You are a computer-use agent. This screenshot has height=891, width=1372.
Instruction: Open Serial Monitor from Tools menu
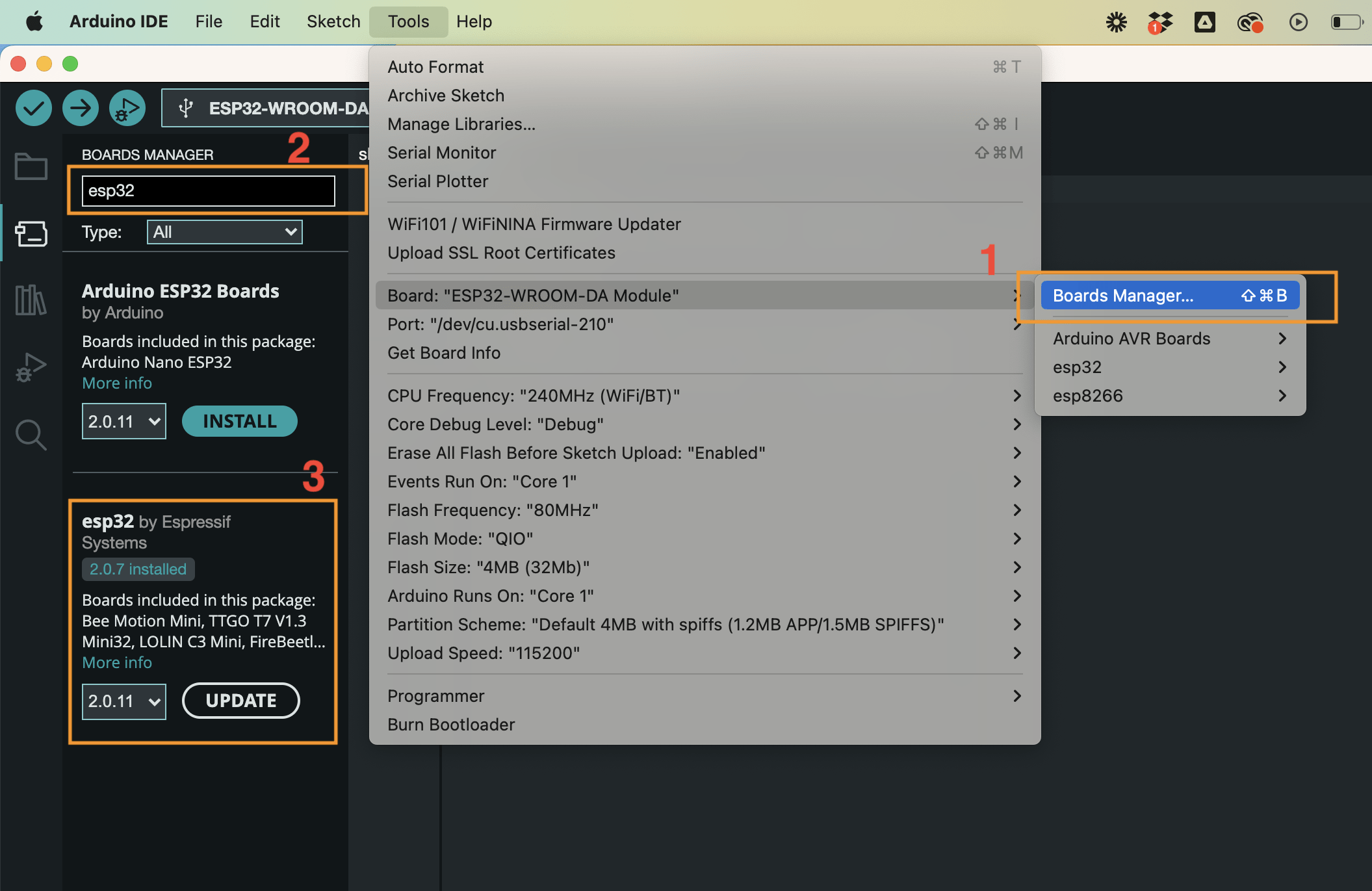[x=705, y=153]
